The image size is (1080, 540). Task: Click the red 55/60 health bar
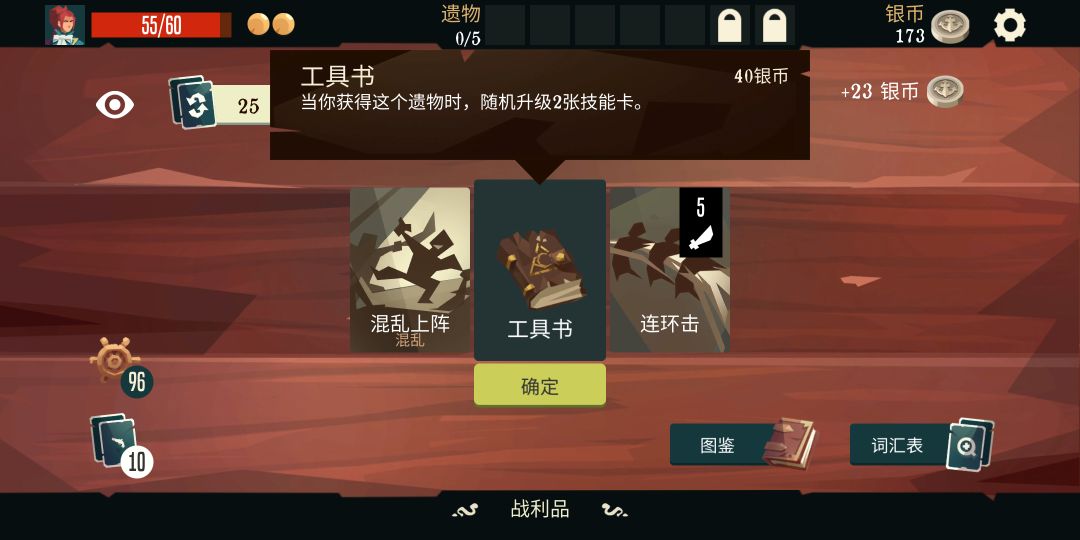[161, 25]
